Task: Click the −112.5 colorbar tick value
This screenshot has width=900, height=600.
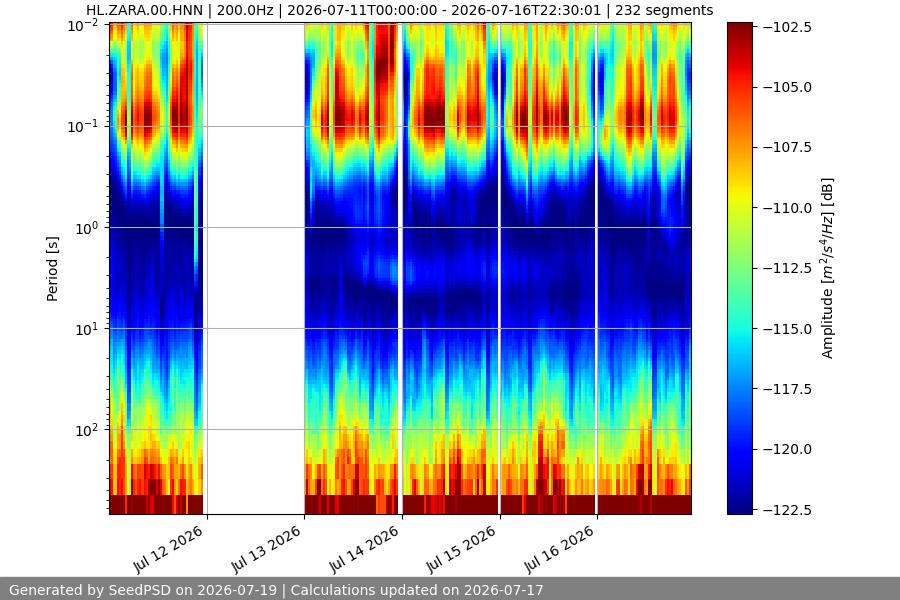Action: (787, 268)
